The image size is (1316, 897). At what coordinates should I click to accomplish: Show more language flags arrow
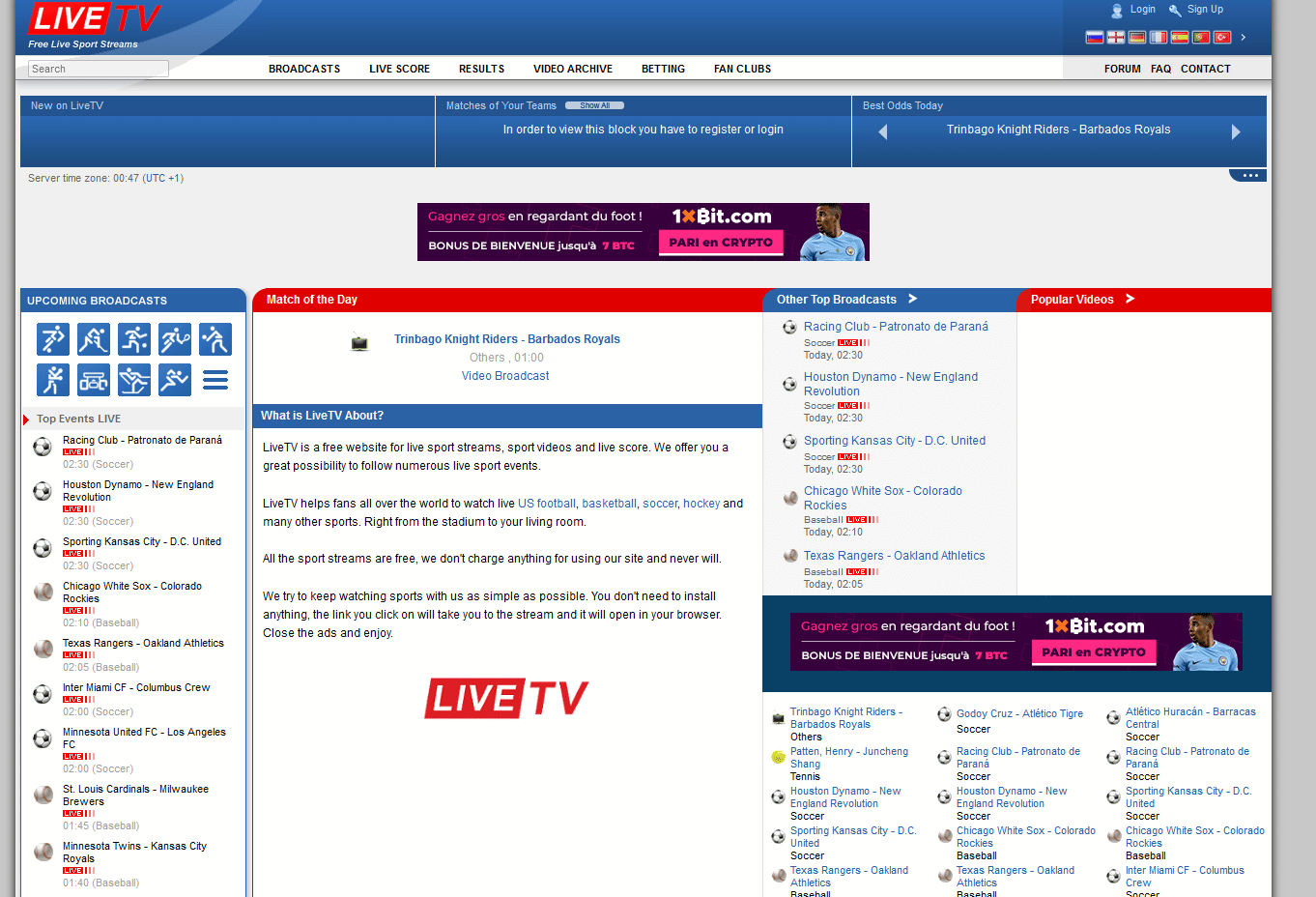pyautogui.click(x=1244, y=38)
